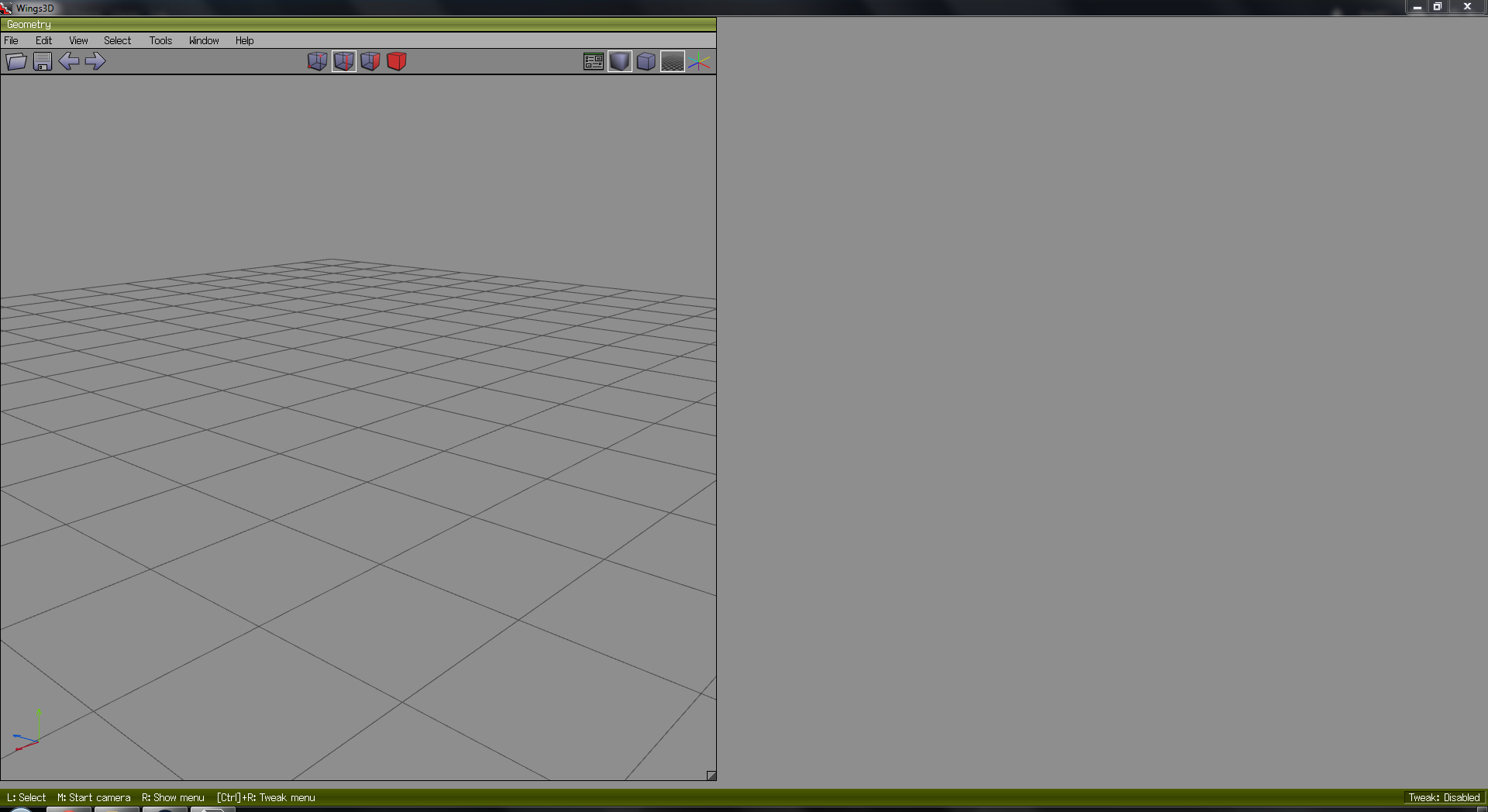
Task: Open the File menu
Action: tap(12, 40)
